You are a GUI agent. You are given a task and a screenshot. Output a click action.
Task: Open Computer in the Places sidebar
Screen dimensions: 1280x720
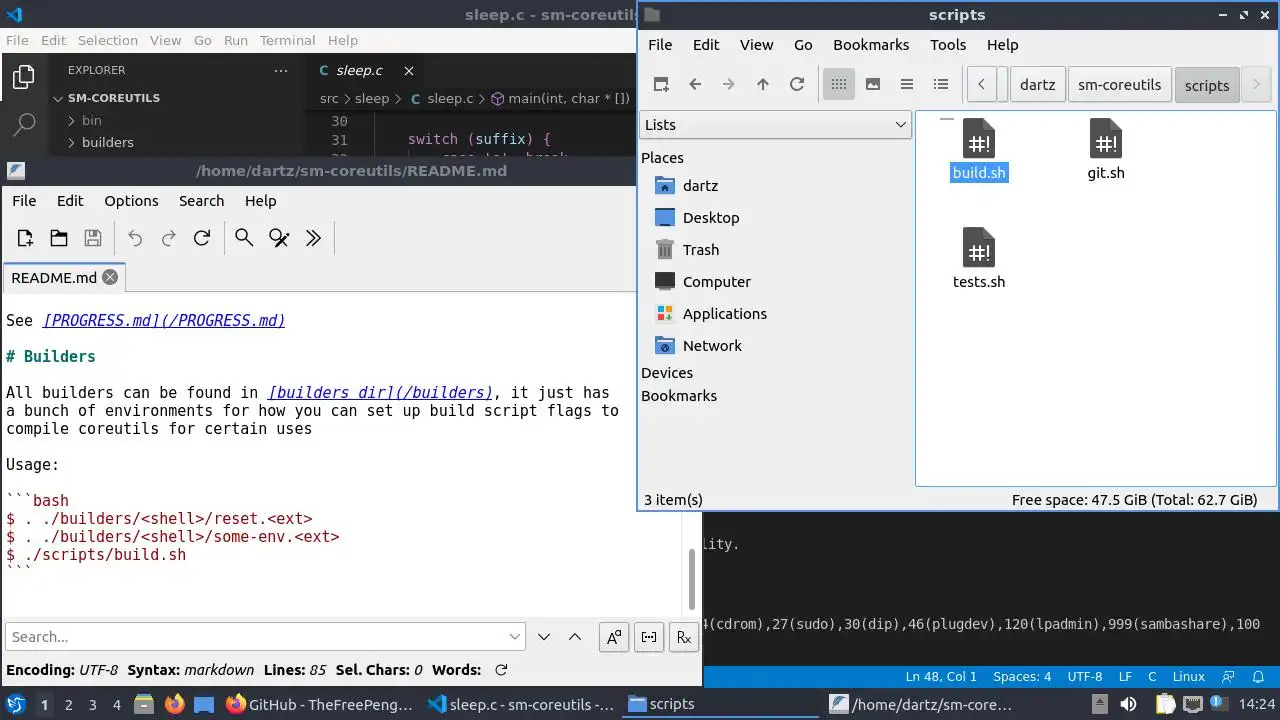(717, 282)
